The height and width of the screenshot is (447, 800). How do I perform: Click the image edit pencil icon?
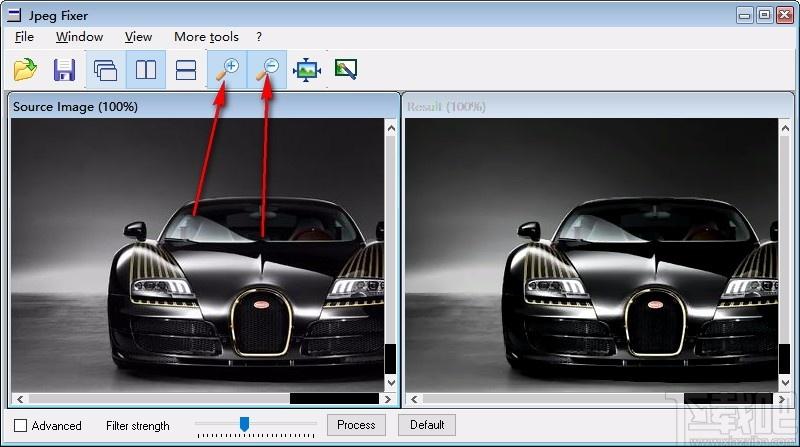click(x=346, y=70)
